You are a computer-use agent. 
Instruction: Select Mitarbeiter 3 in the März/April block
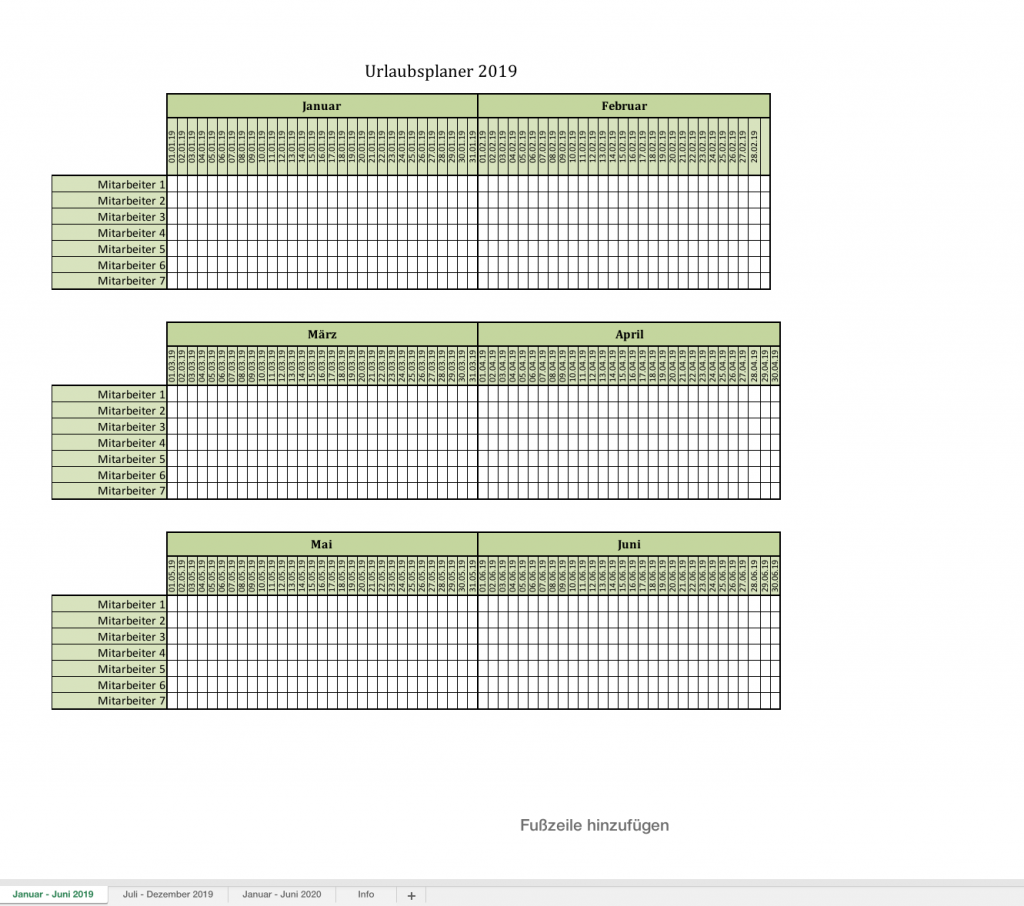tap(109, 427)
